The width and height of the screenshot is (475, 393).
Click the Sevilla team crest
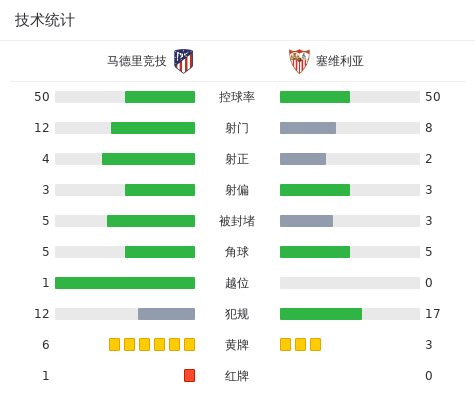tap(299, 61)
